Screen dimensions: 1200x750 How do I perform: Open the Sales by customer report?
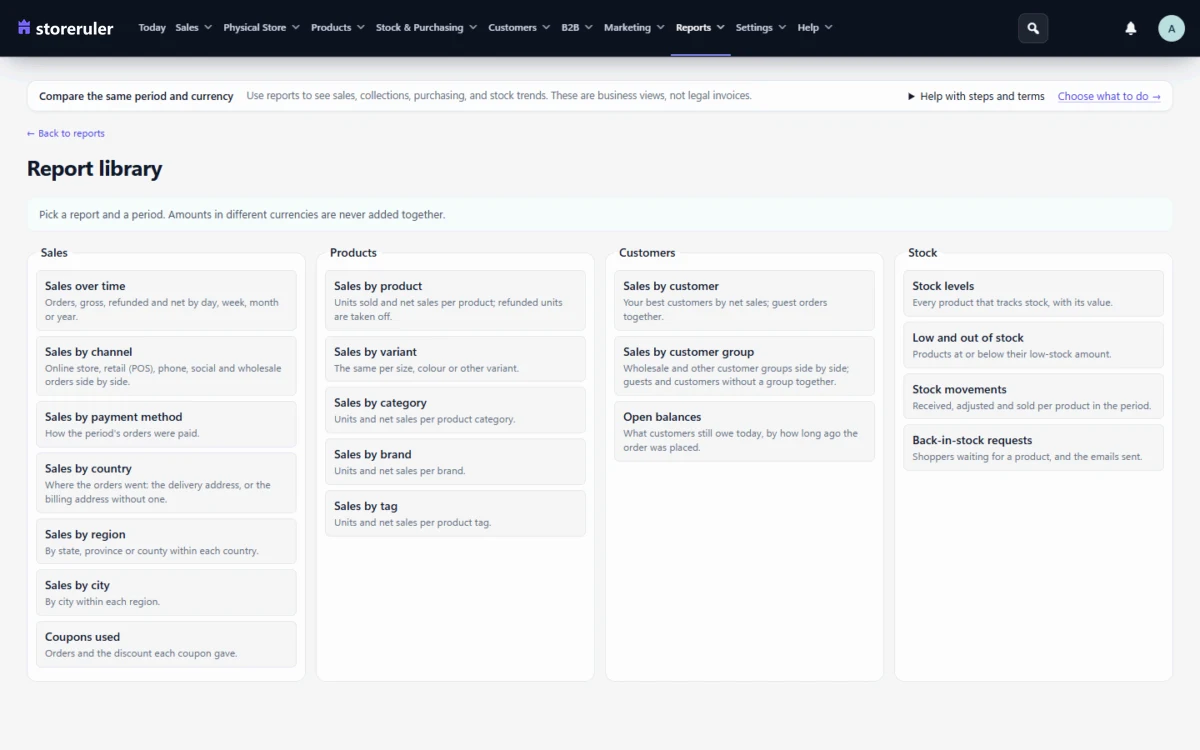tap(744, 301)
